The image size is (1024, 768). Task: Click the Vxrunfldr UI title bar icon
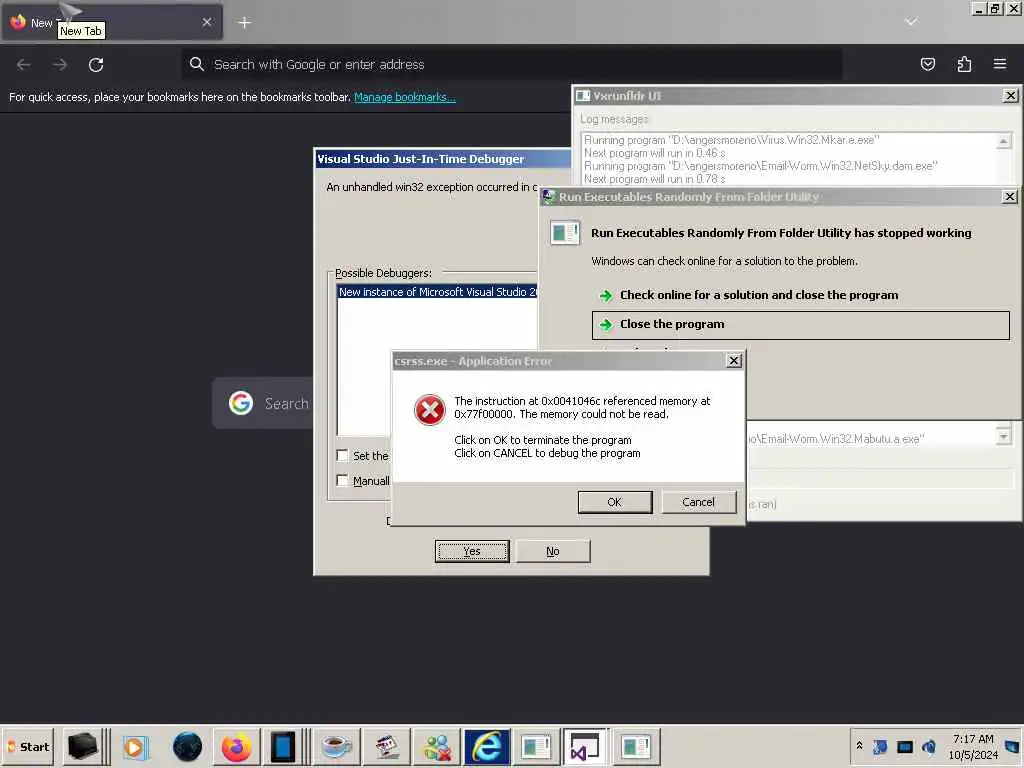pyautogui.click(x=583, y=96)
